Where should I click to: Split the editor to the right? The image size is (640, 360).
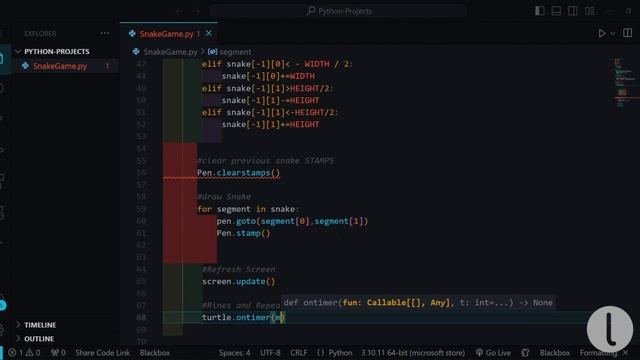pyautogui.click(x=628, y=33)
